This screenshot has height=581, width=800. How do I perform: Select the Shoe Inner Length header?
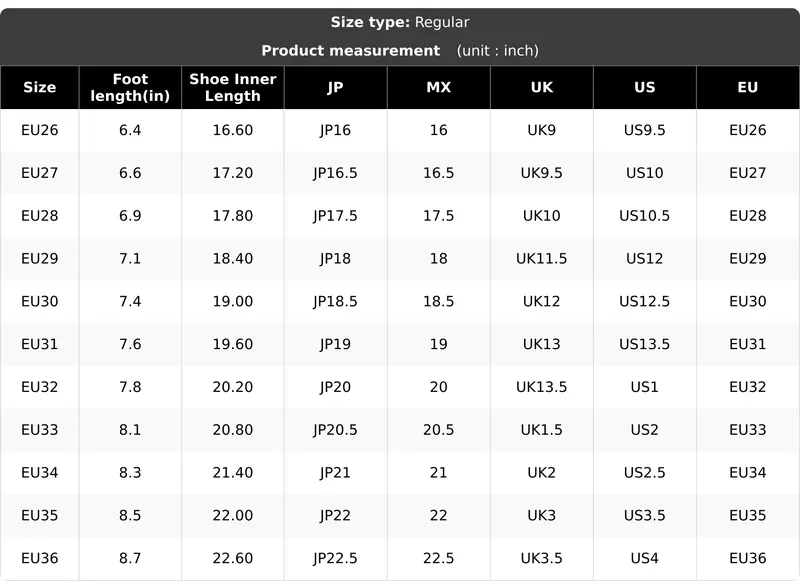click(233, 87)
